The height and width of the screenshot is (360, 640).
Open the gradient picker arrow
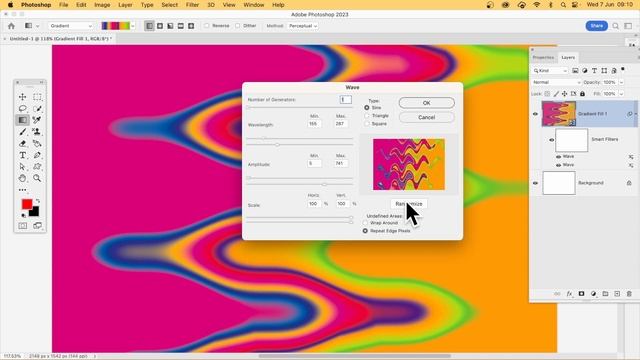[133, 26]
